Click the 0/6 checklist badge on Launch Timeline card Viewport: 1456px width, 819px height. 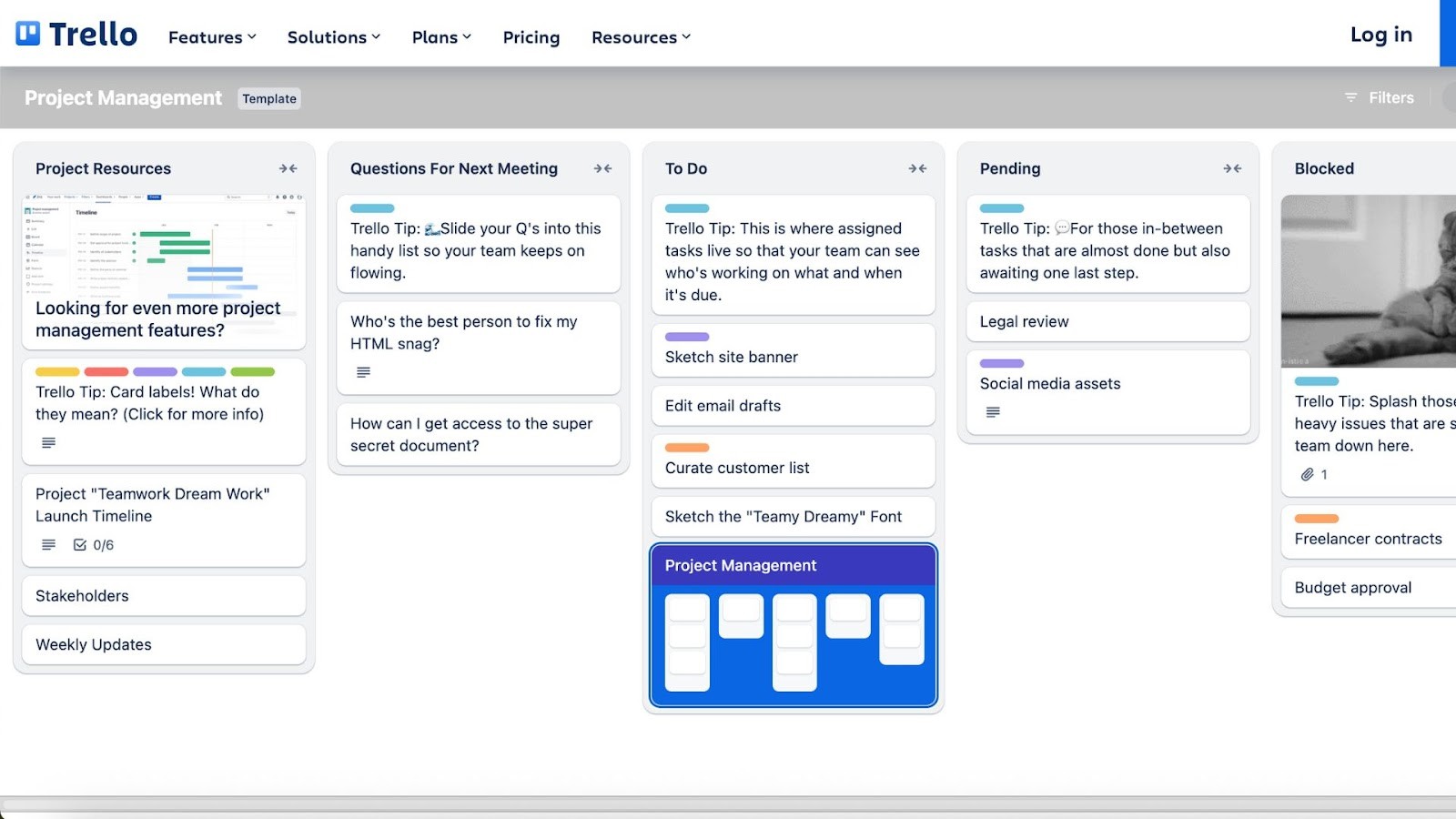tap(95, 544)
